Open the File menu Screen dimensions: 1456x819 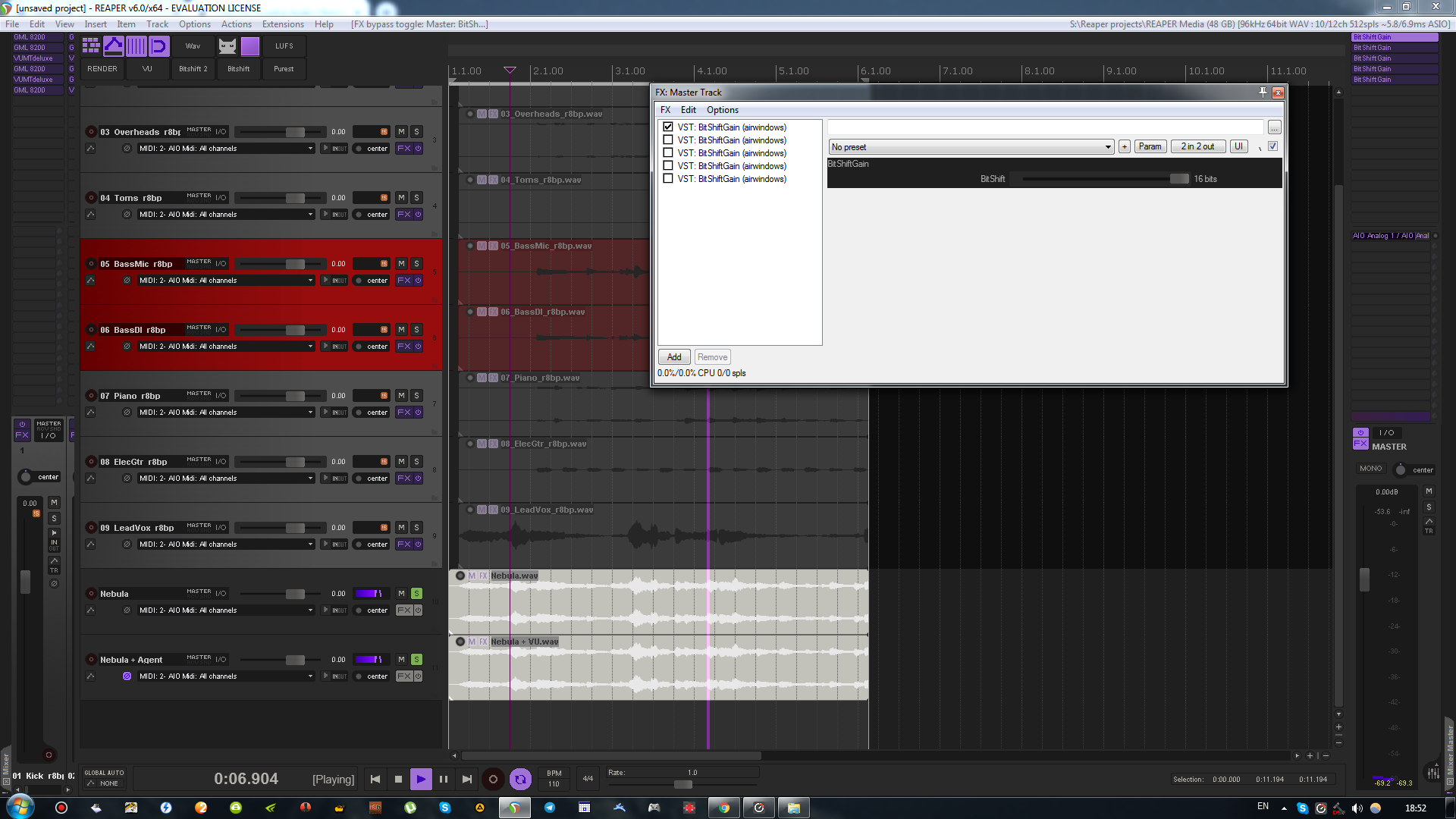(x=12, y=24)
